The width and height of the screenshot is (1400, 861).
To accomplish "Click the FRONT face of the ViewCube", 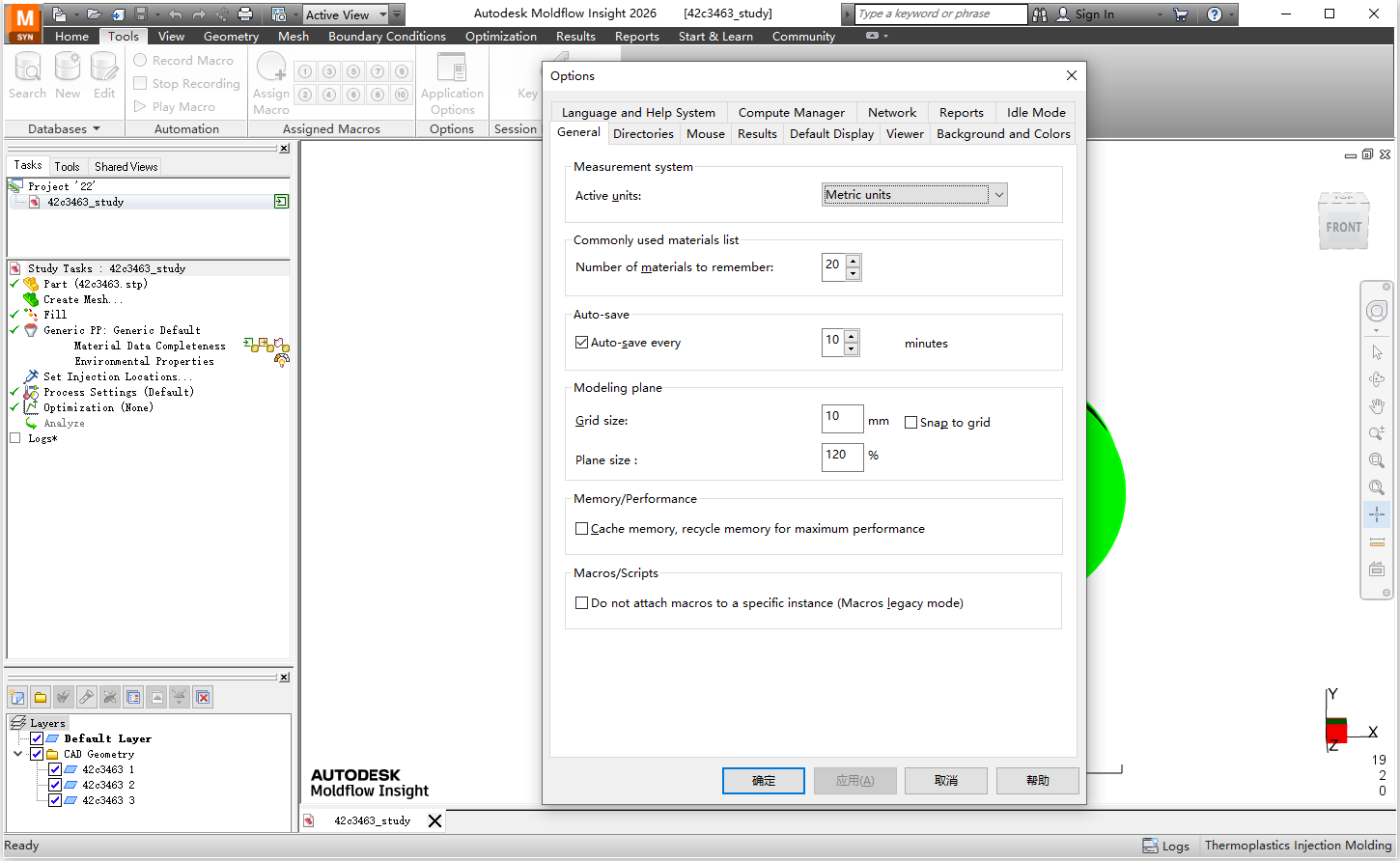I will tap(1343, 228).
